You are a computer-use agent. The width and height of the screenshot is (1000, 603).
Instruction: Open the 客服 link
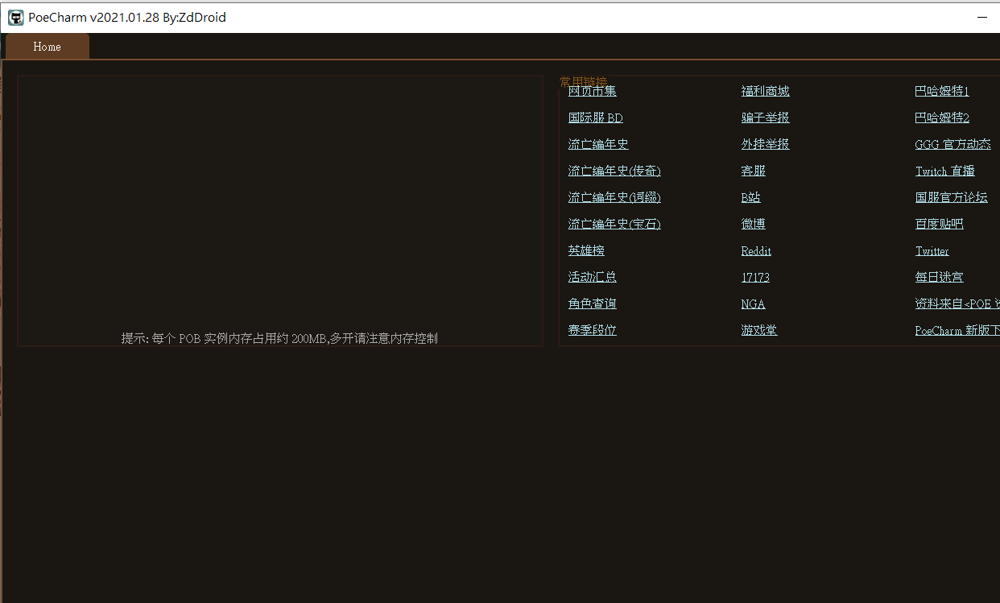753,171
